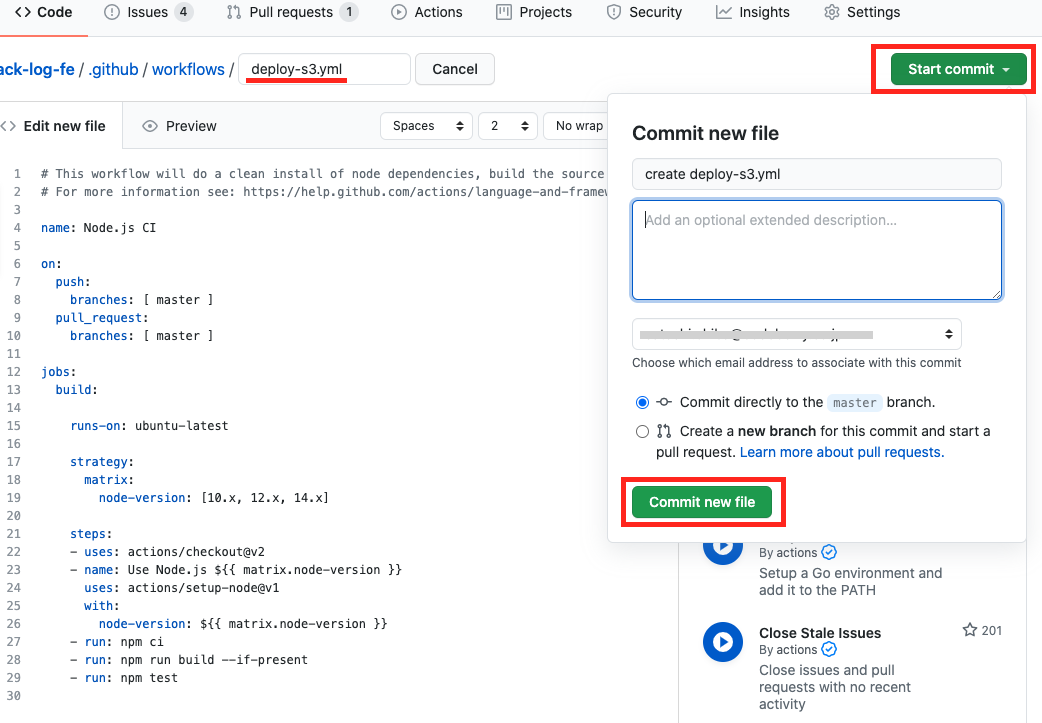Click the Actions play icon
Viewport: 1042px width, 723px height.
click(x=399, y=12)
